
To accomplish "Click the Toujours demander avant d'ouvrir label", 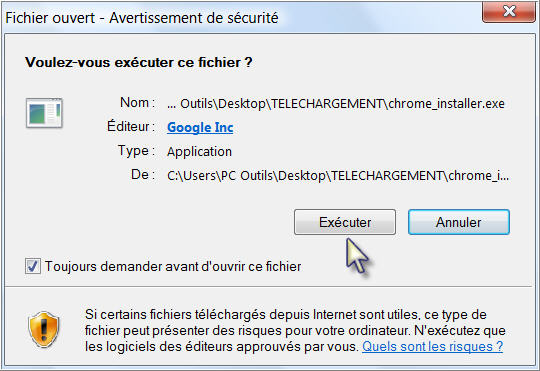I will click(x=173, y=266).
